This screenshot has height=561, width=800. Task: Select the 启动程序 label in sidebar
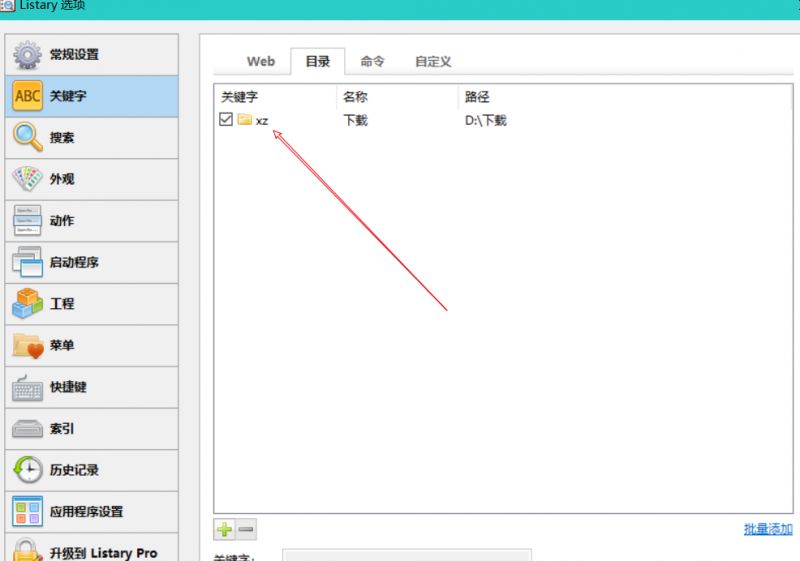click(74, 262)
